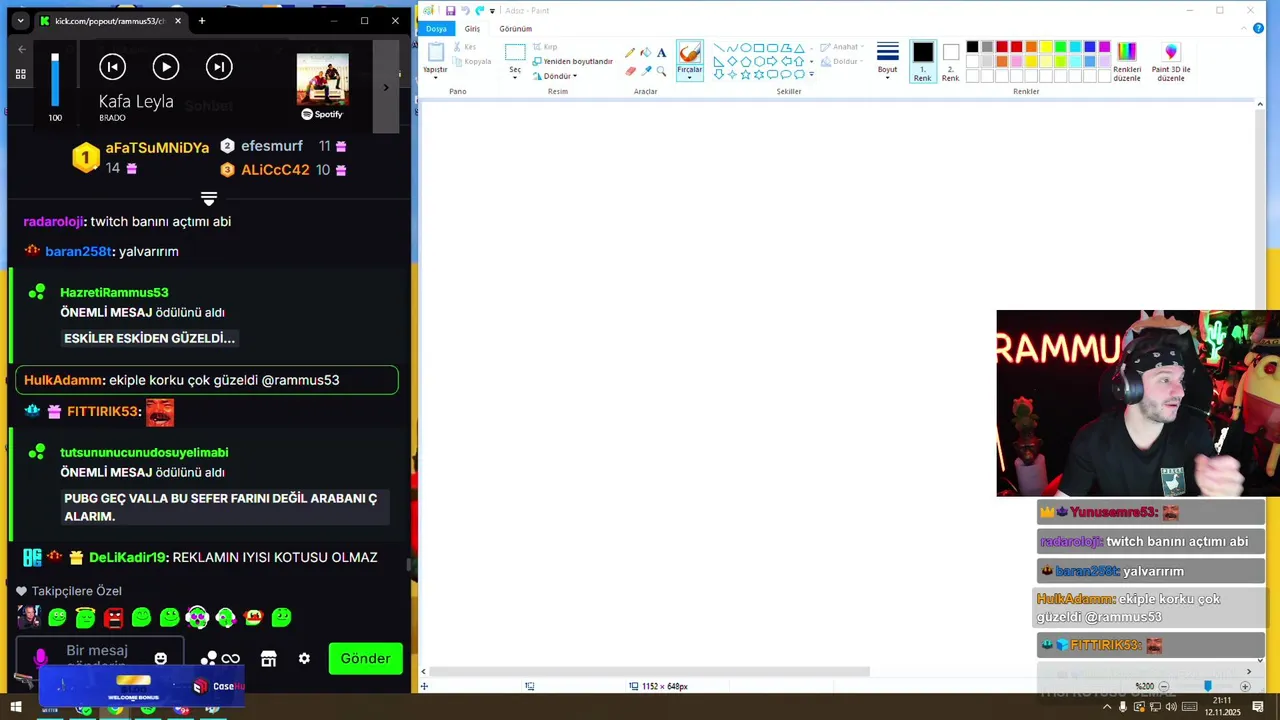
Task: Select the Pencil tool in Paint
Action: (630, 53)
